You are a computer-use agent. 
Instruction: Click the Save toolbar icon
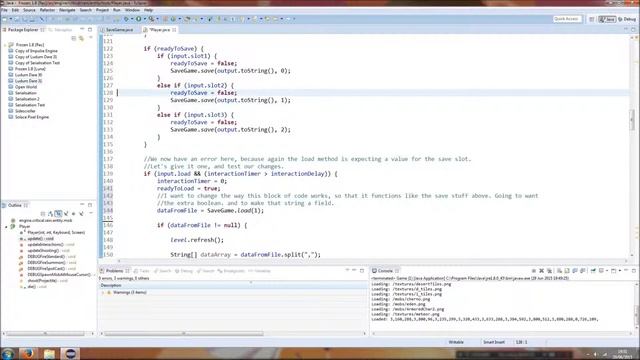tap(17, 19)
